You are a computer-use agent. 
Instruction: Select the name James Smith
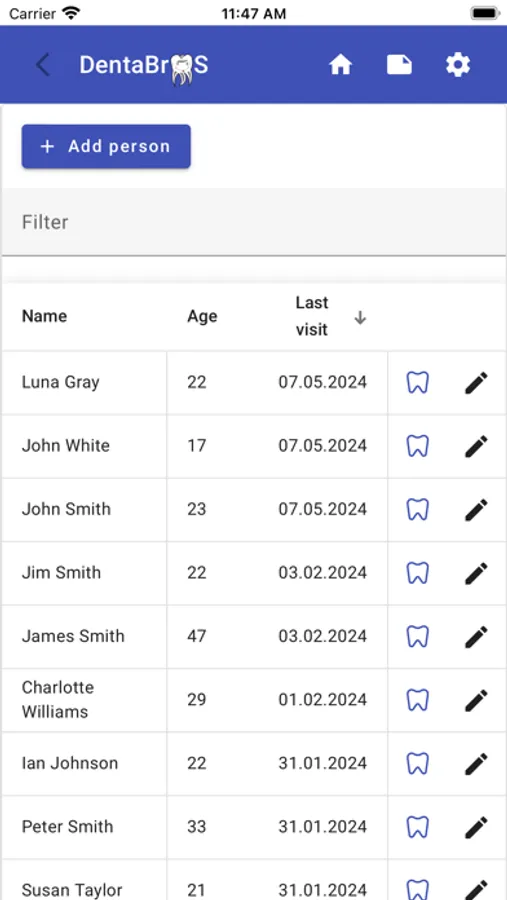point(73,637)
